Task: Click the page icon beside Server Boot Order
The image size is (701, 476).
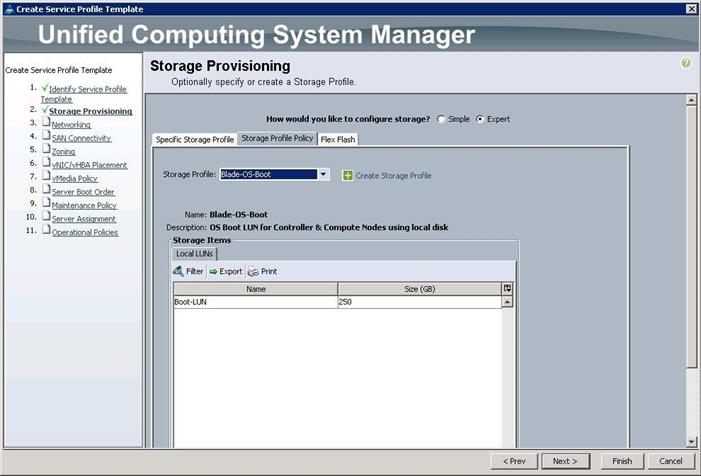Action: pyautogui.click(x=46, y=189)
